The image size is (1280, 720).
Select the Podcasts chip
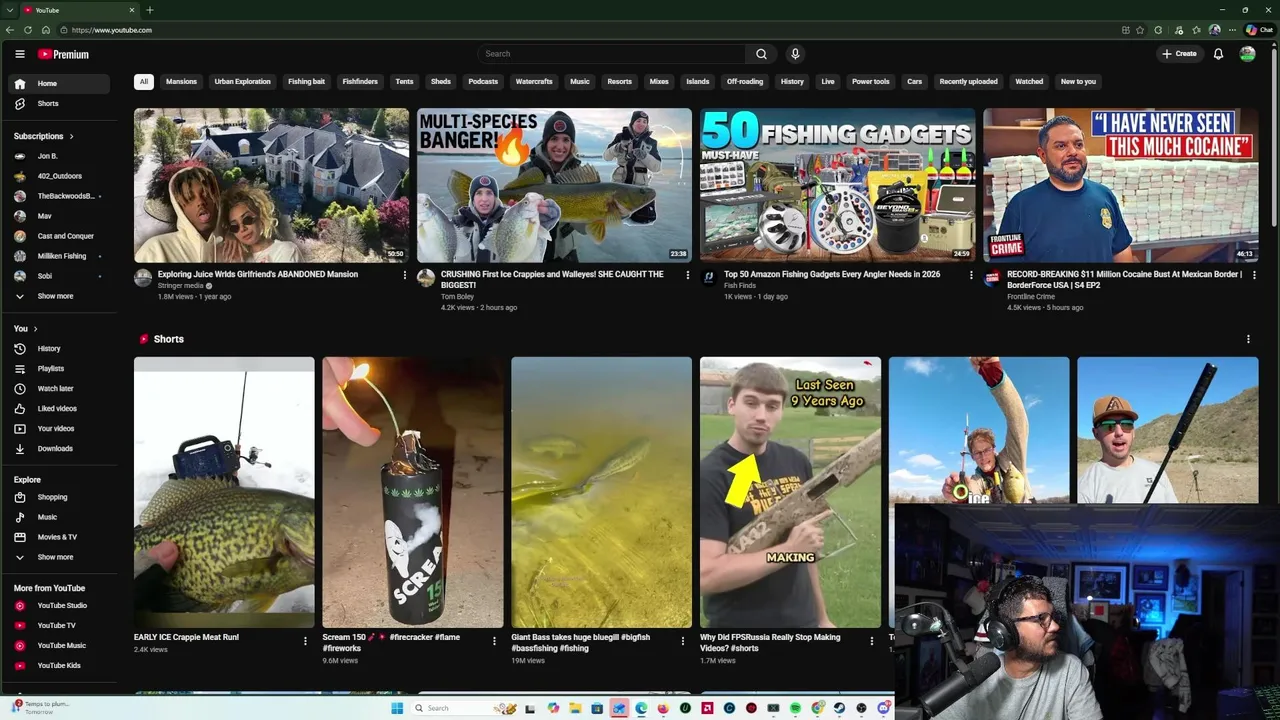(x=483, y=82)
